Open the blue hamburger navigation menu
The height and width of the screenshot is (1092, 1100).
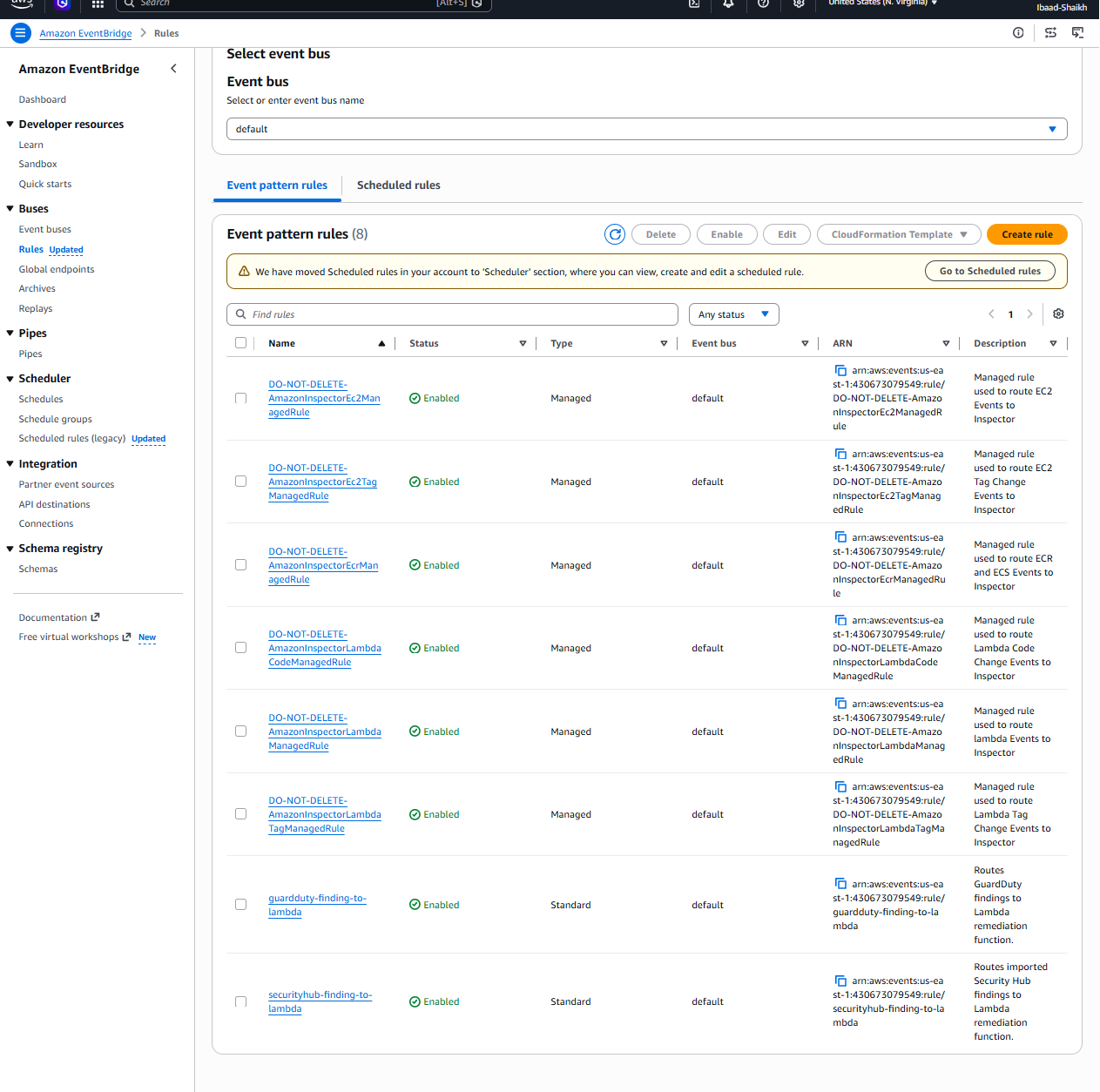point(21,33)
